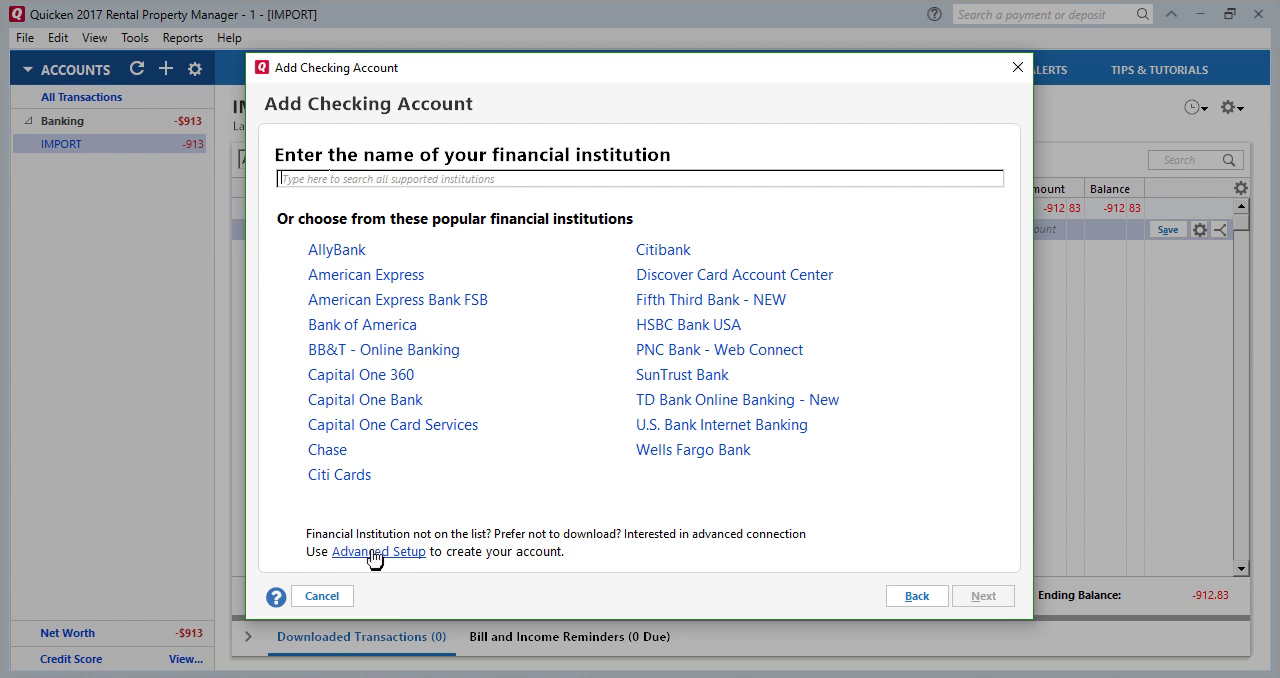This screenshot has width=1280, height=678.
Task: Click the up arrow in the title bar
Action: coord(1171,14)
